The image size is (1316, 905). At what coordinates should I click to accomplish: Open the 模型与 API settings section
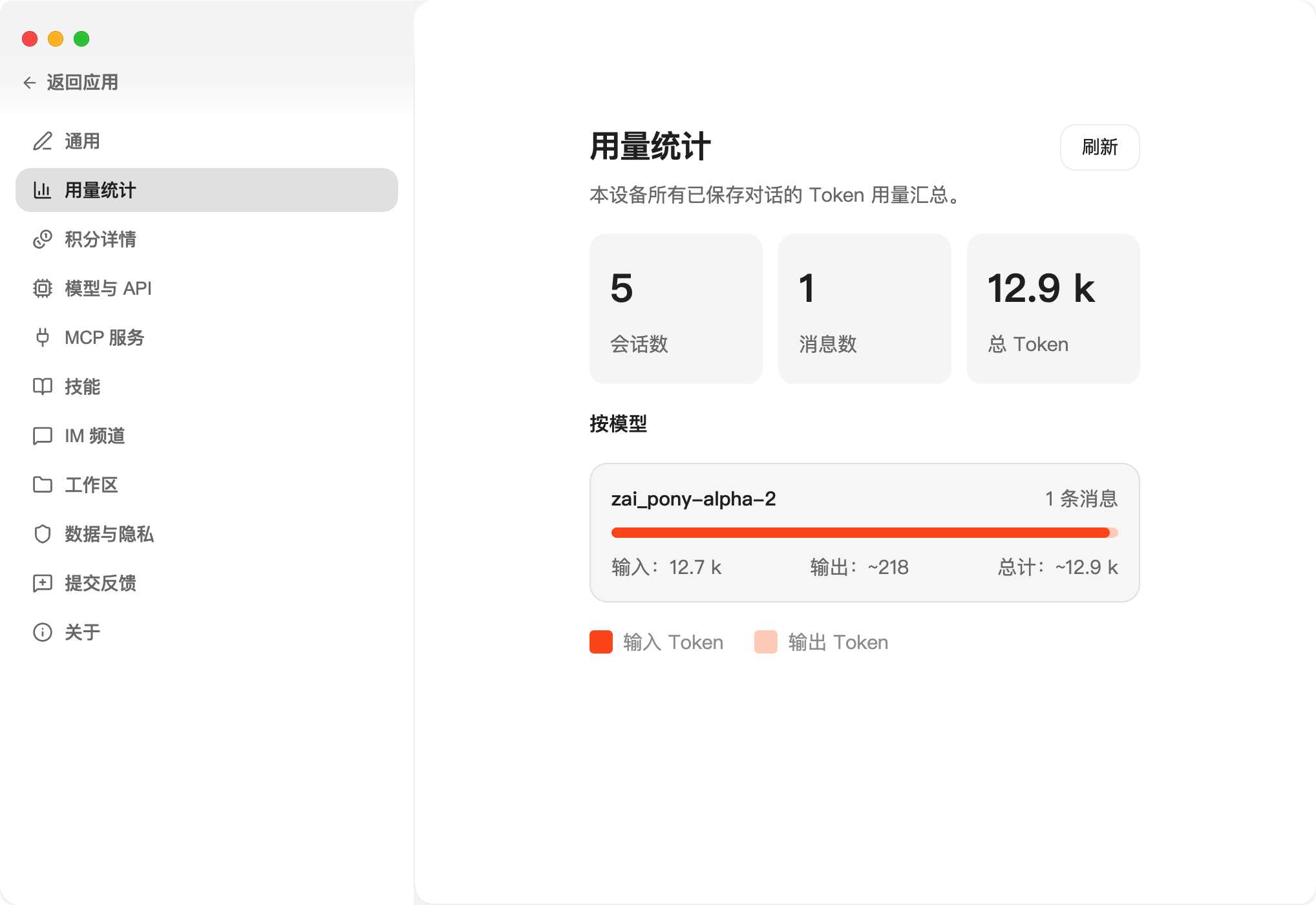click(x=108, y=288)
